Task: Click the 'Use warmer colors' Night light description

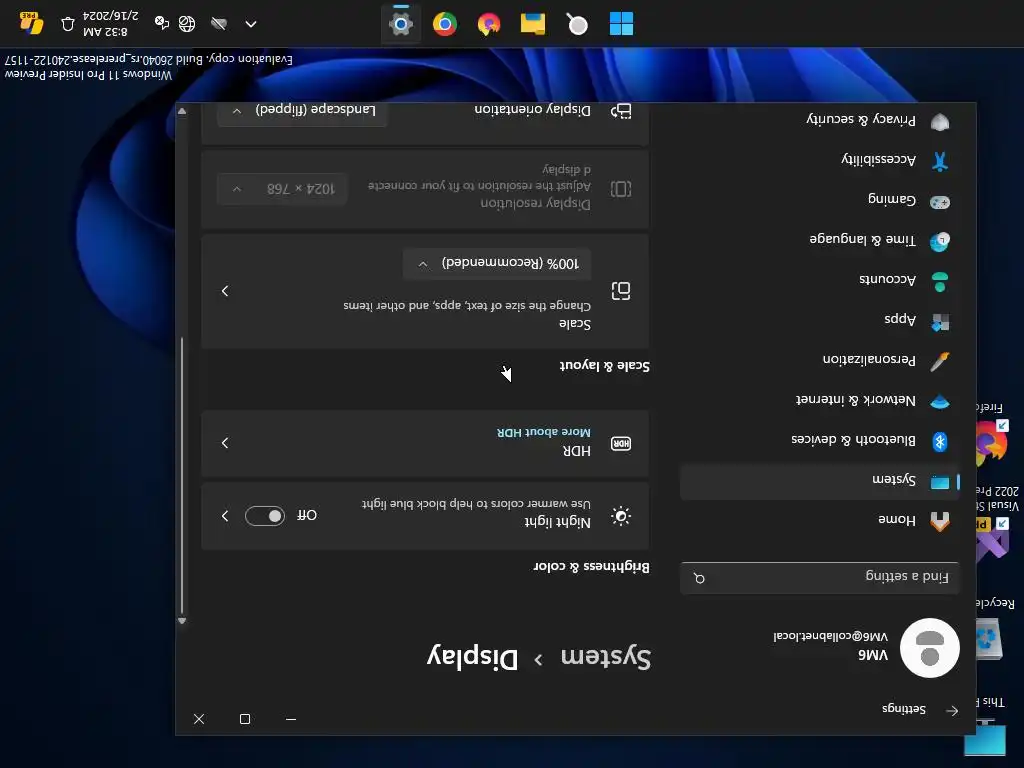Action: pyautogui.click(x=476, y=504)
